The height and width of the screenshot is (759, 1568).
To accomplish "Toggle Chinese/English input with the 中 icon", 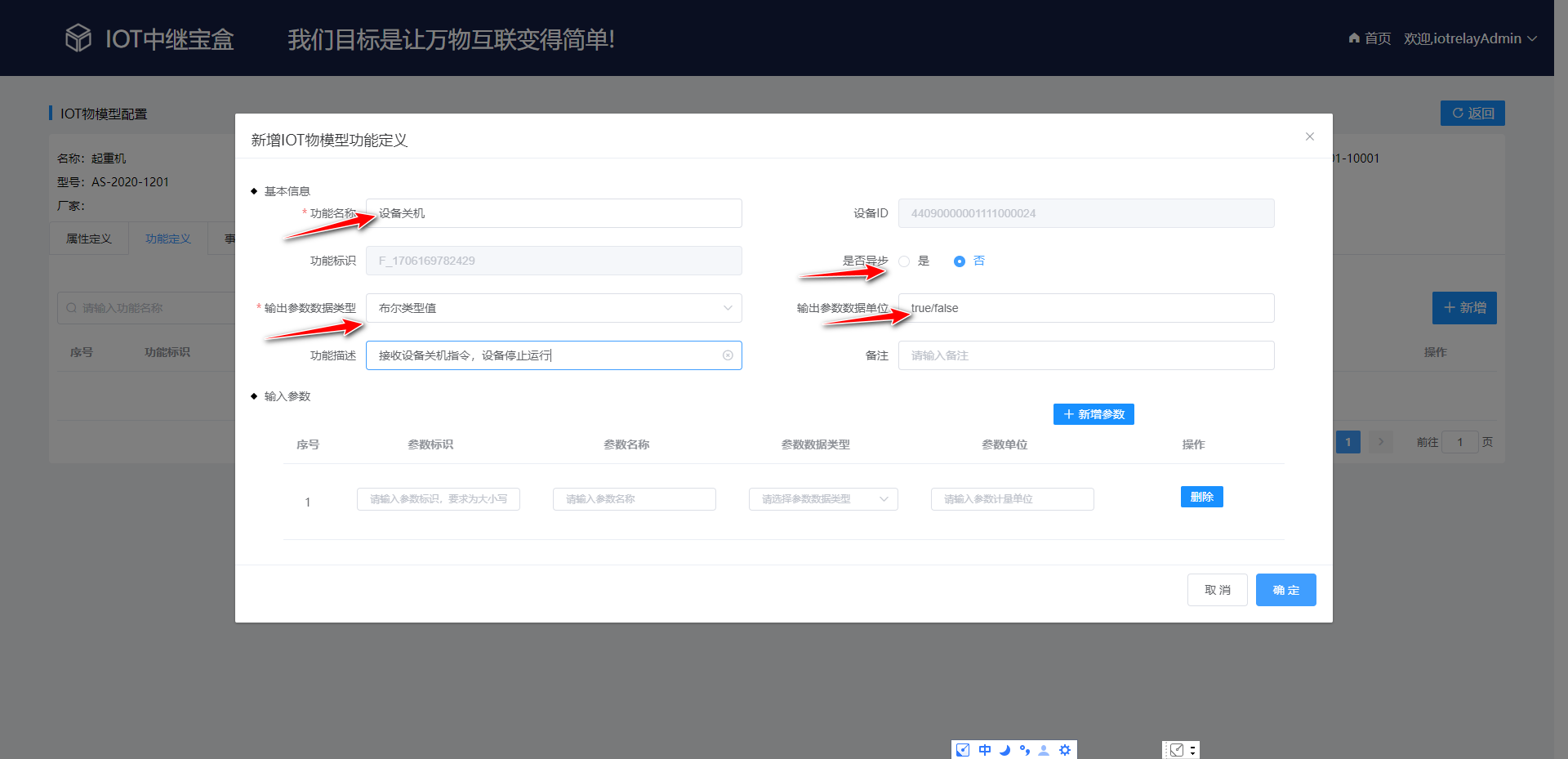I will 984,749.
